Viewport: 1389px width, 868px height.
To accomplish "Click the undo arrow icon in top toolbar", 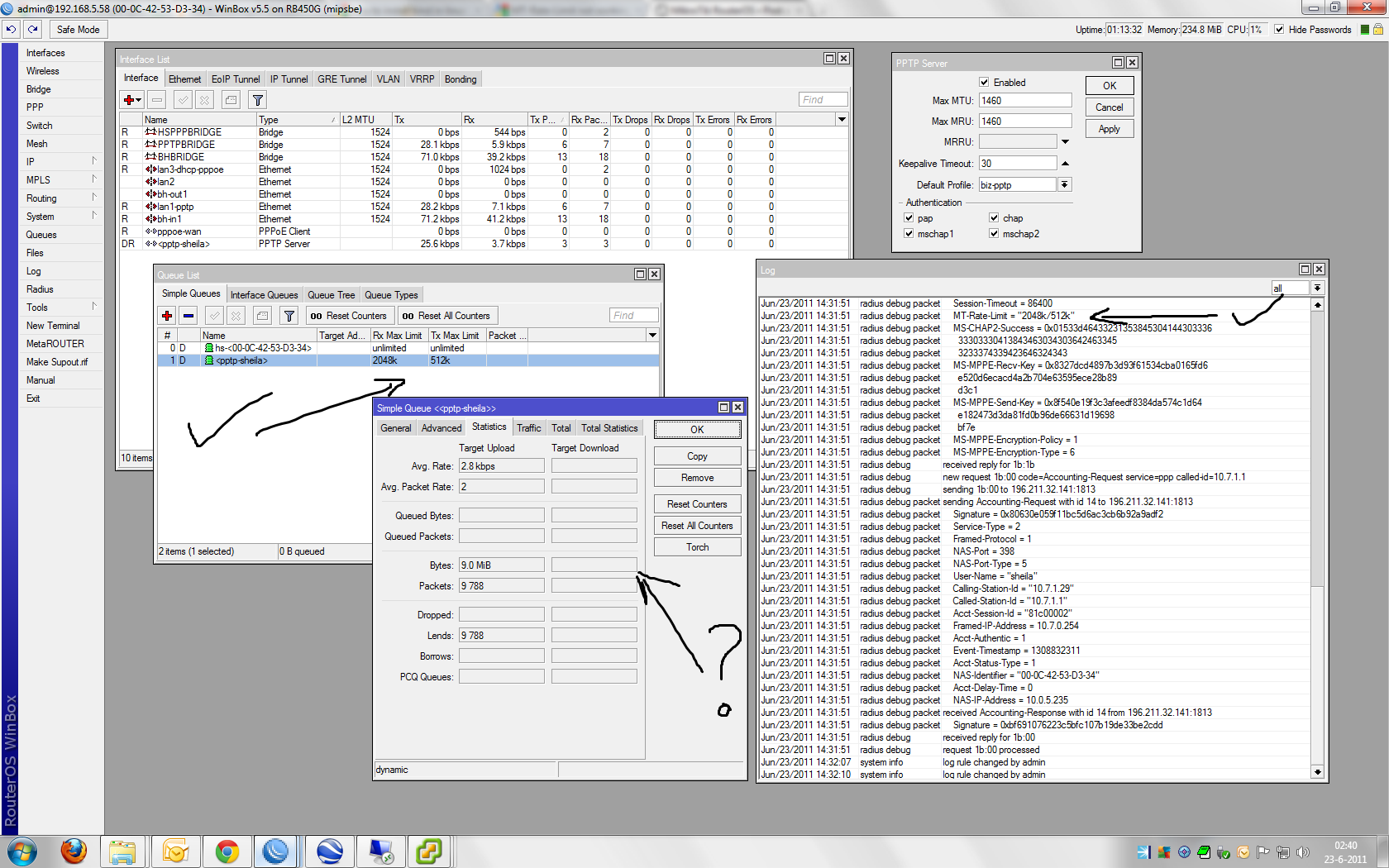I will click(x=11, y=29).
